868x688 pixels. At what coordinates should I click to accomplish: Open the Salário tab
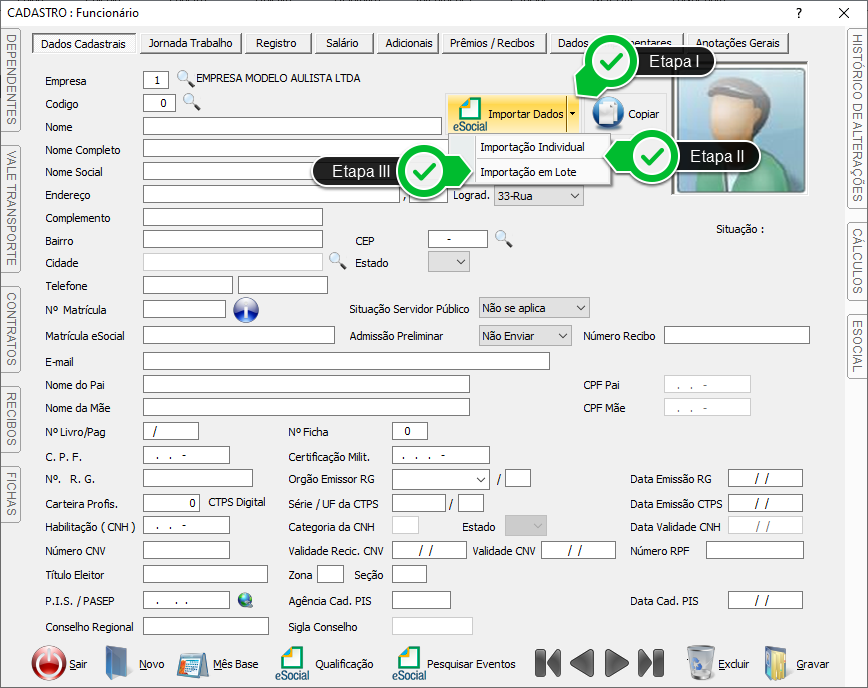coord(342,43)
